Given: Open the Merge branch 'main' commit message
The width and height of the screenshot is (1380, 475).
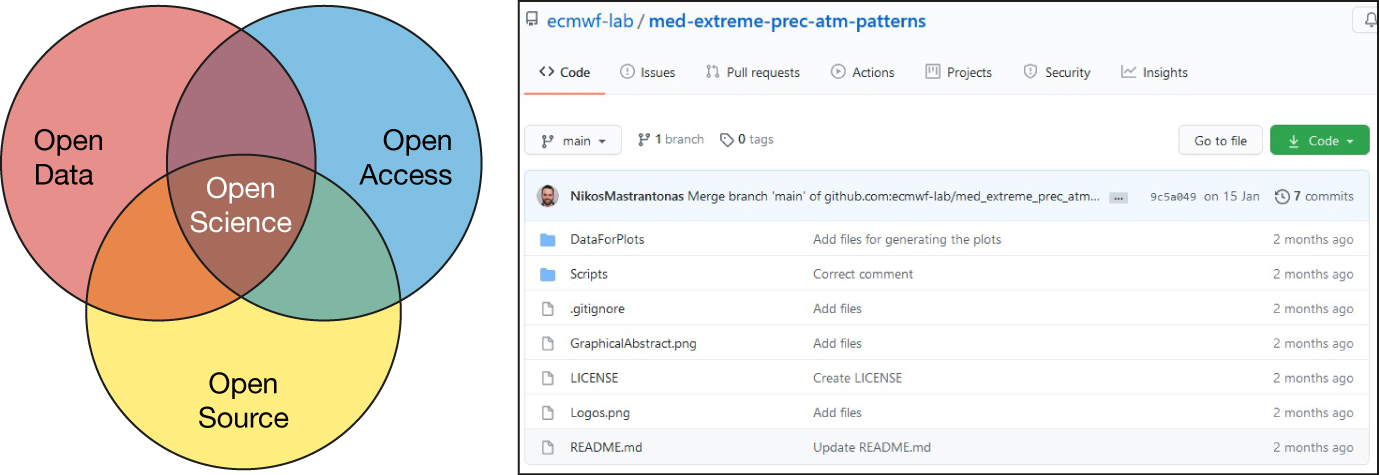Looking at the screenshot, I should point(893,197).
